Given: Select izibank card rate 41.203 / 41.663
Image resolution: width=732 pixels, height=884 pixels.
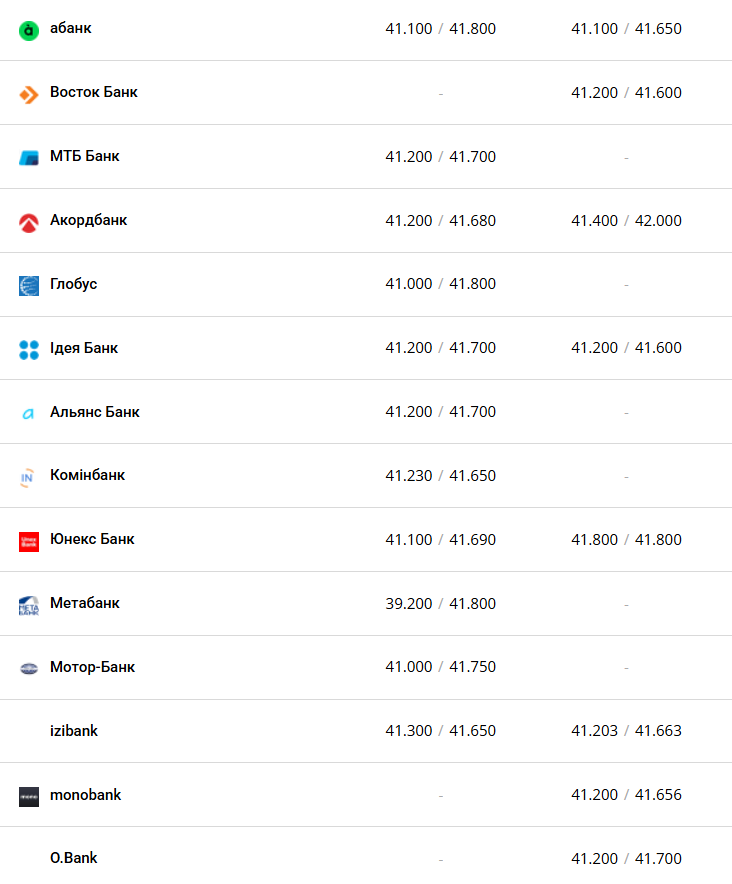Looking at the screenshot, I should (x=626, y=731).
